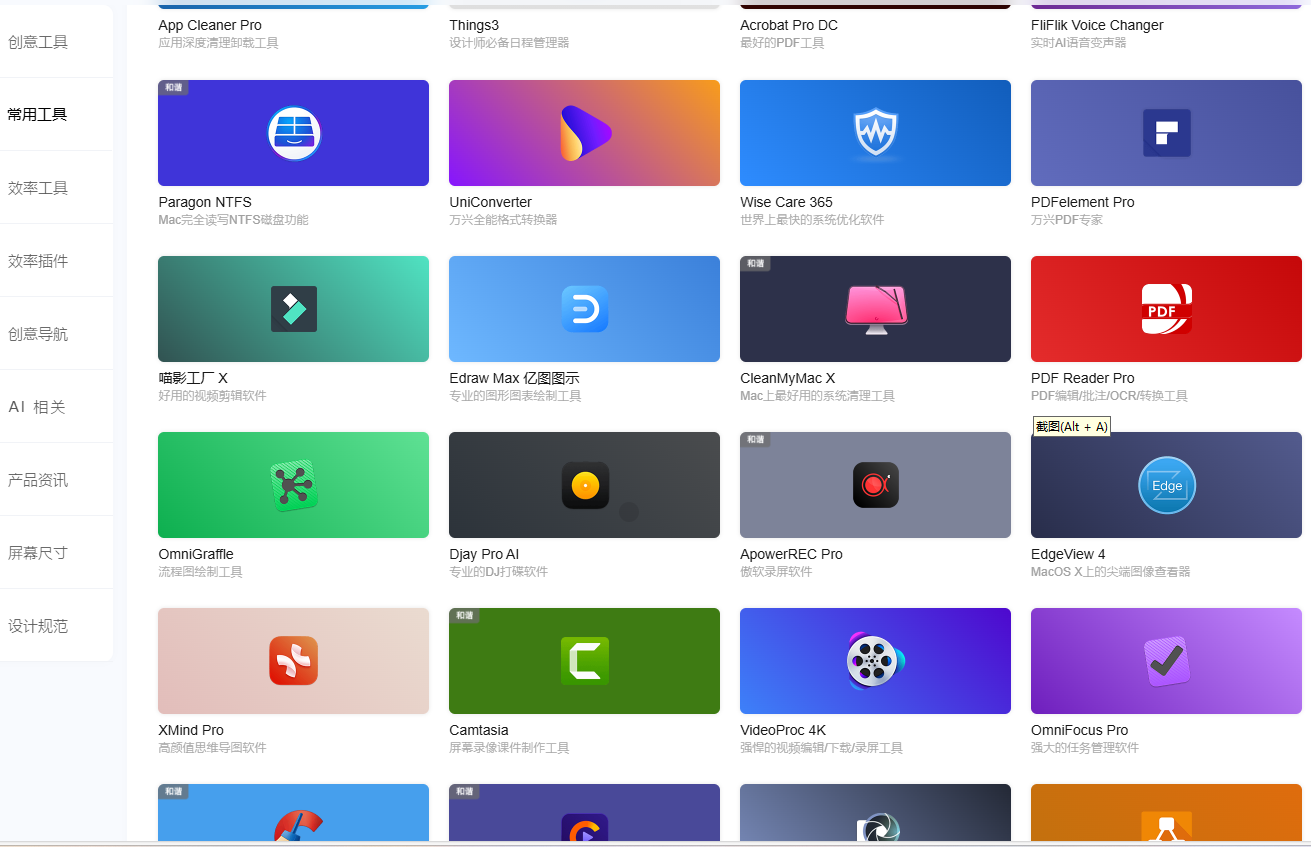Open the OmniGraffle title link

196,554
